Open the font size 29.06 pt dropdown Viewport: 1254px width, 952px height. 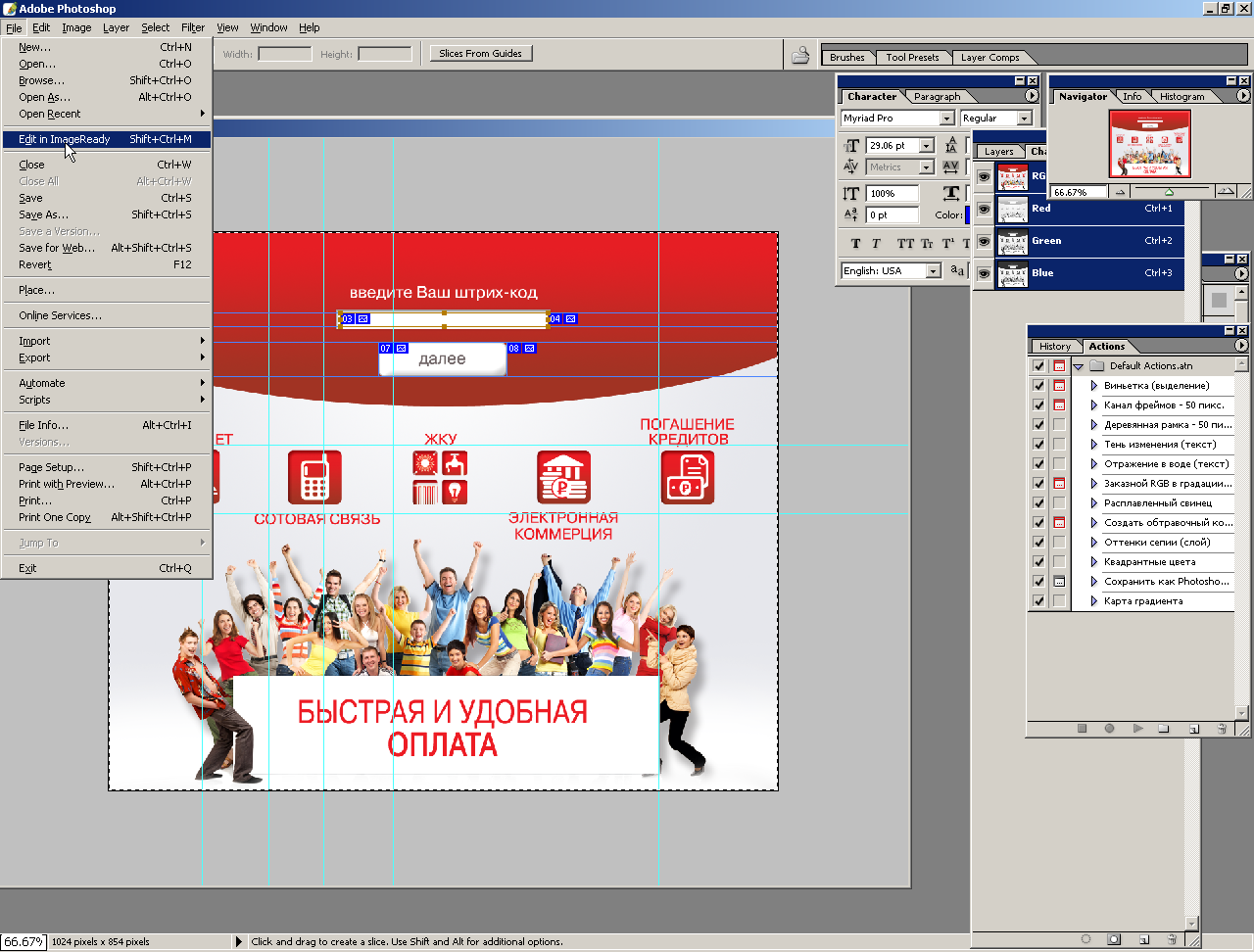[x=927, y=146]
